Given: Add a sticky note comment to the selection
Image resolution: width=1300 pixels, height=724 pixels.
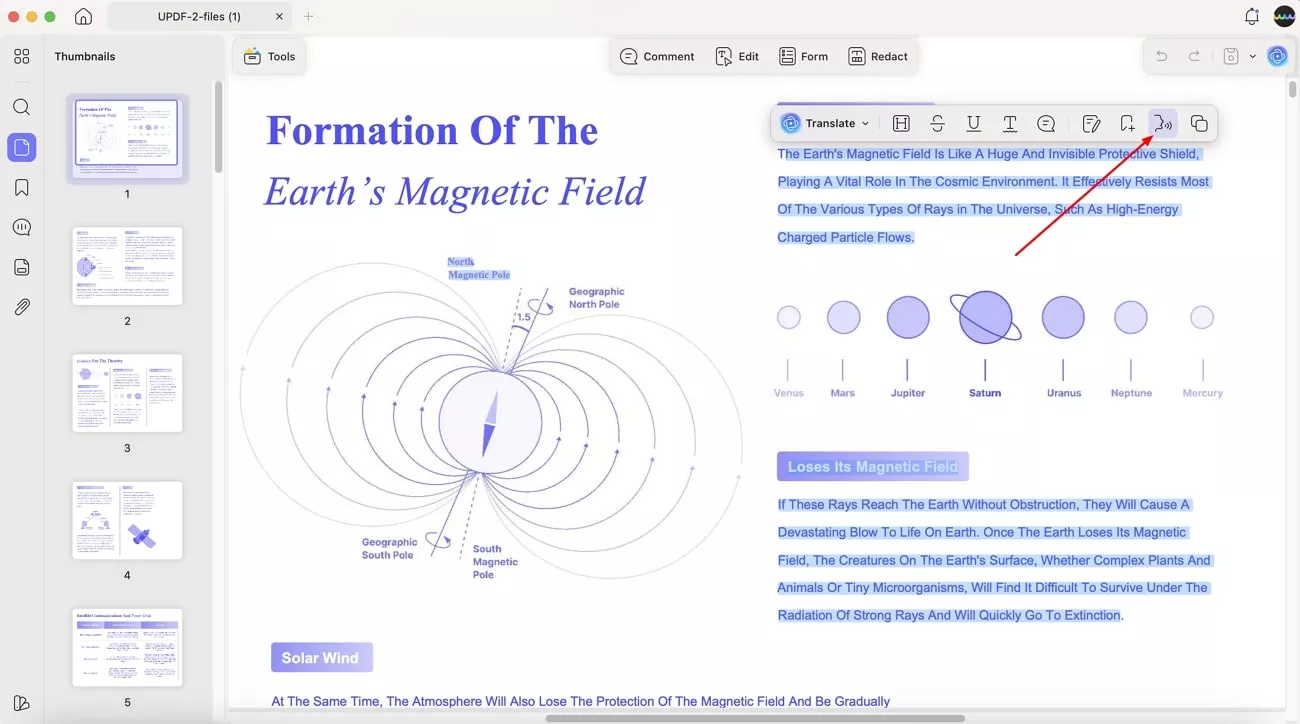Looking at the screenshot, I should [x=1046, y=124].
